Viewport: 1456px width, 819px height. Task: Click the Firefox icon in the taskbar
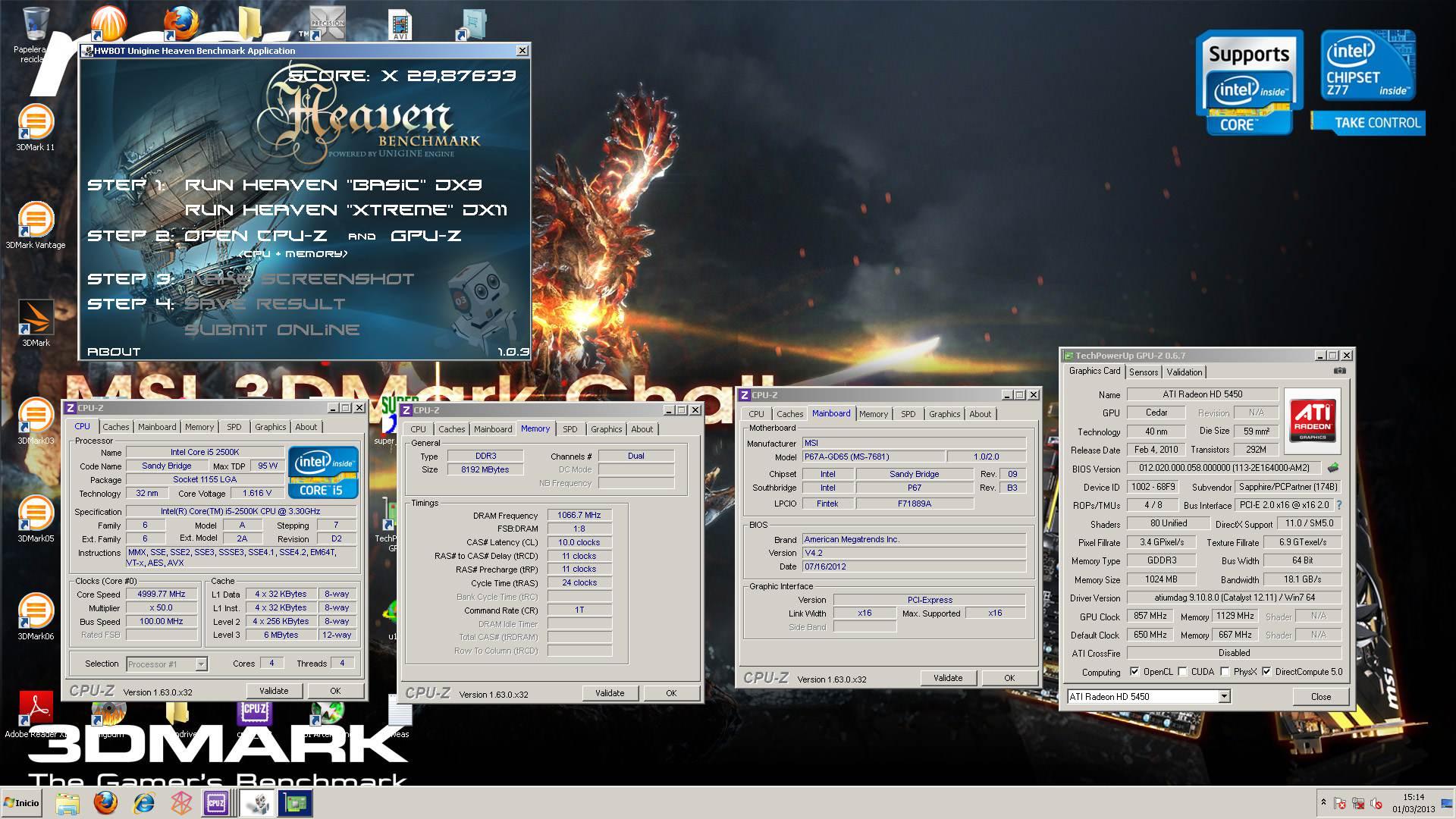tap(105, 803)
